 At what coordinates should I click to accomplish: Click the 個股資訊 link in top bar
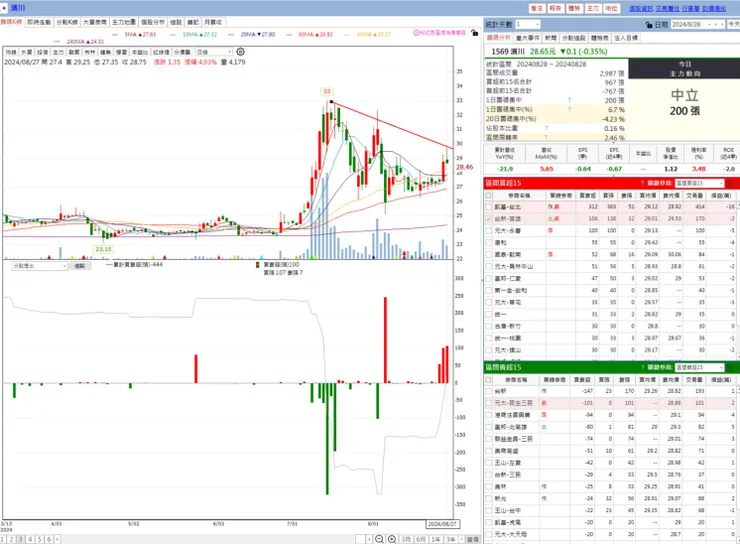point(640,8)
